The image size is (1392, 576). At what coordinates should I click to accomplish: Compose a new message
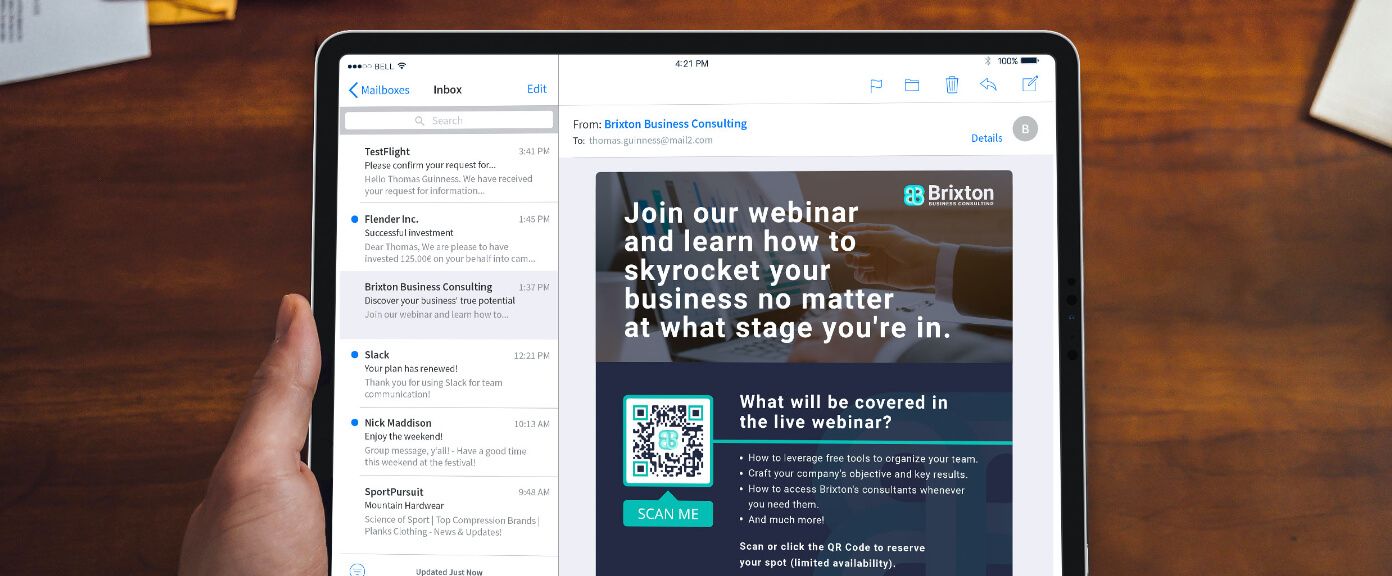(1030, 84)
